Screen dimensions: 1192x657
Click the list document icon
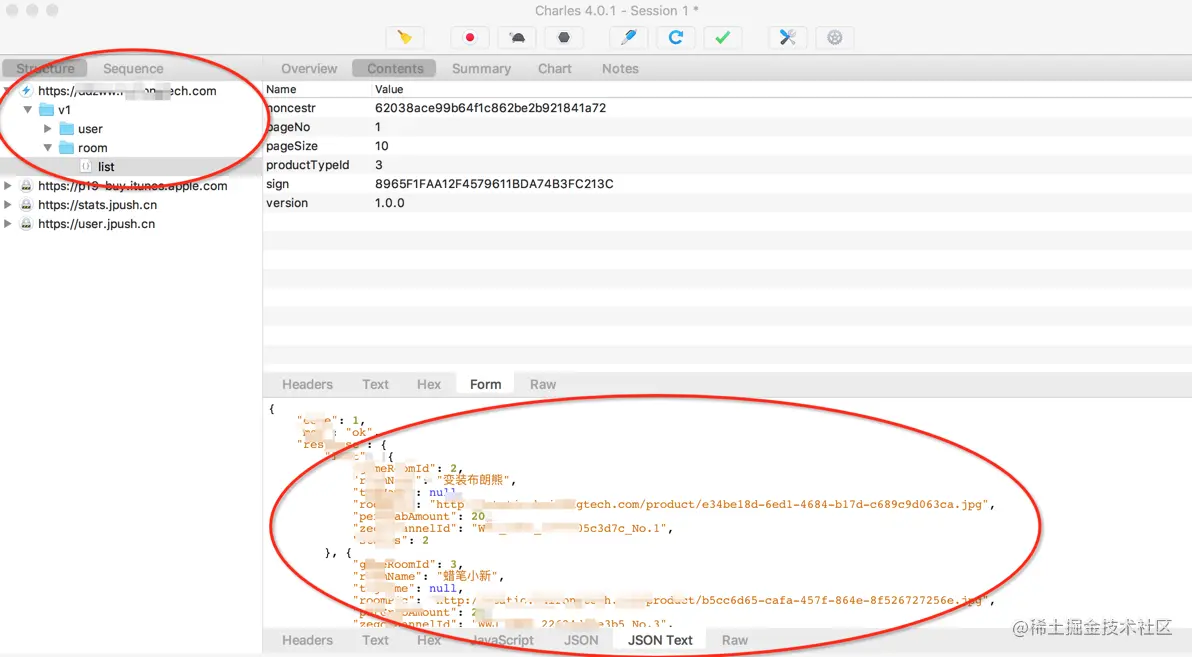click(x=86, y=167)
